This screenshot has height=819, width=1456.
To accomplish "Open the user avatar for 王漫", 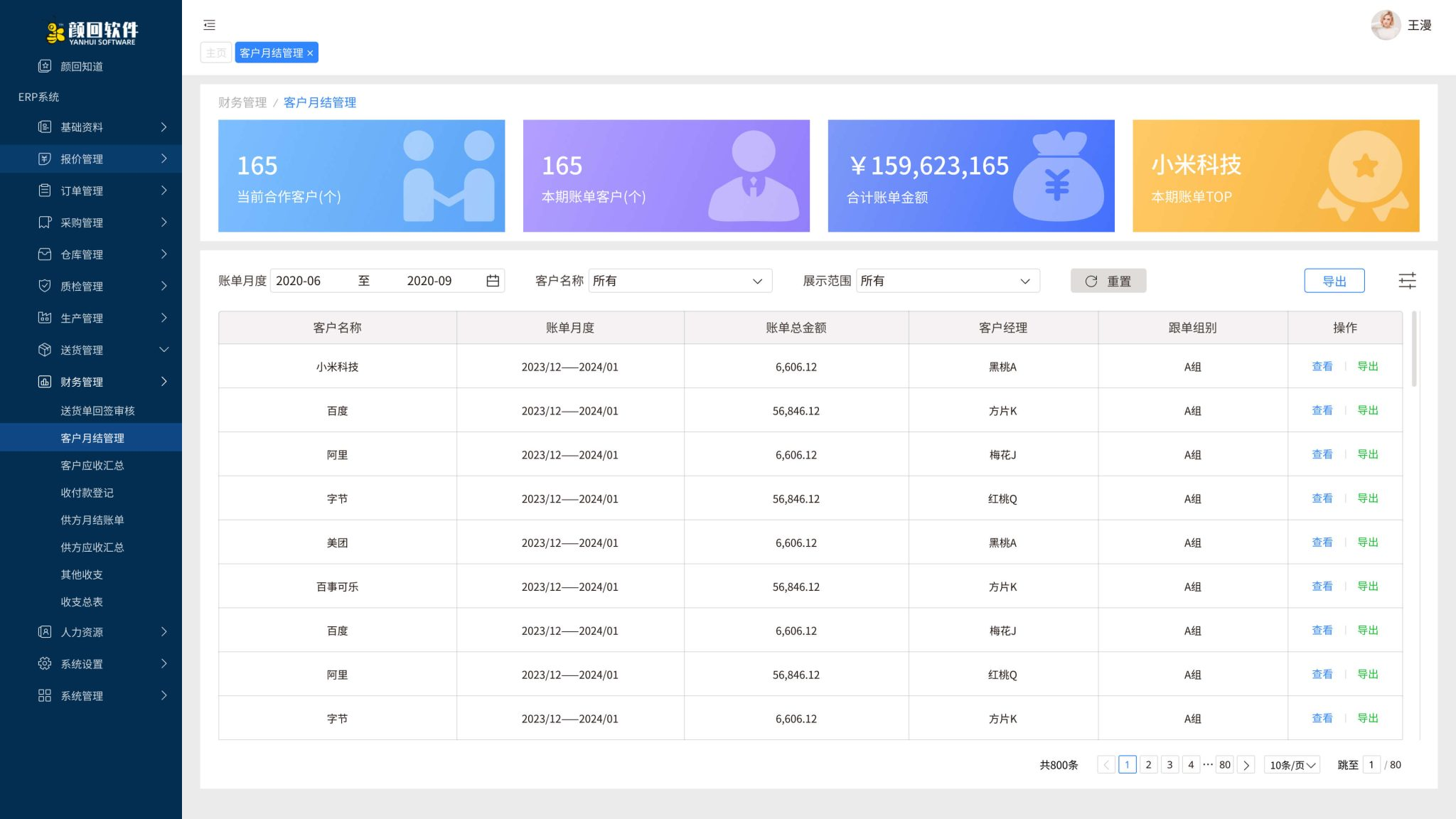I will pos(1385,25).
